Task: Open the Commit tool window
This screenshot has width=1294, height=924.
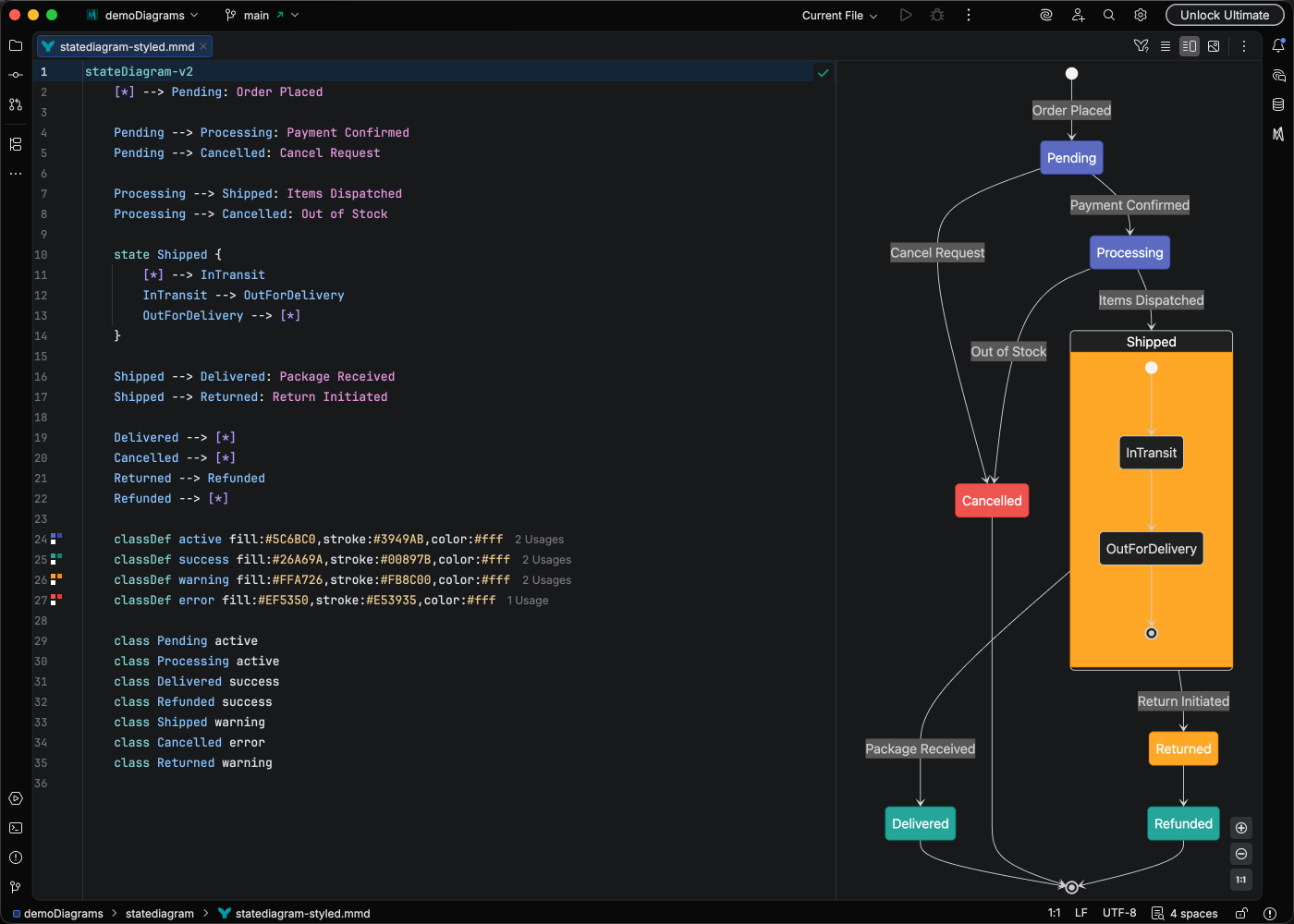Action: [16, 75]
